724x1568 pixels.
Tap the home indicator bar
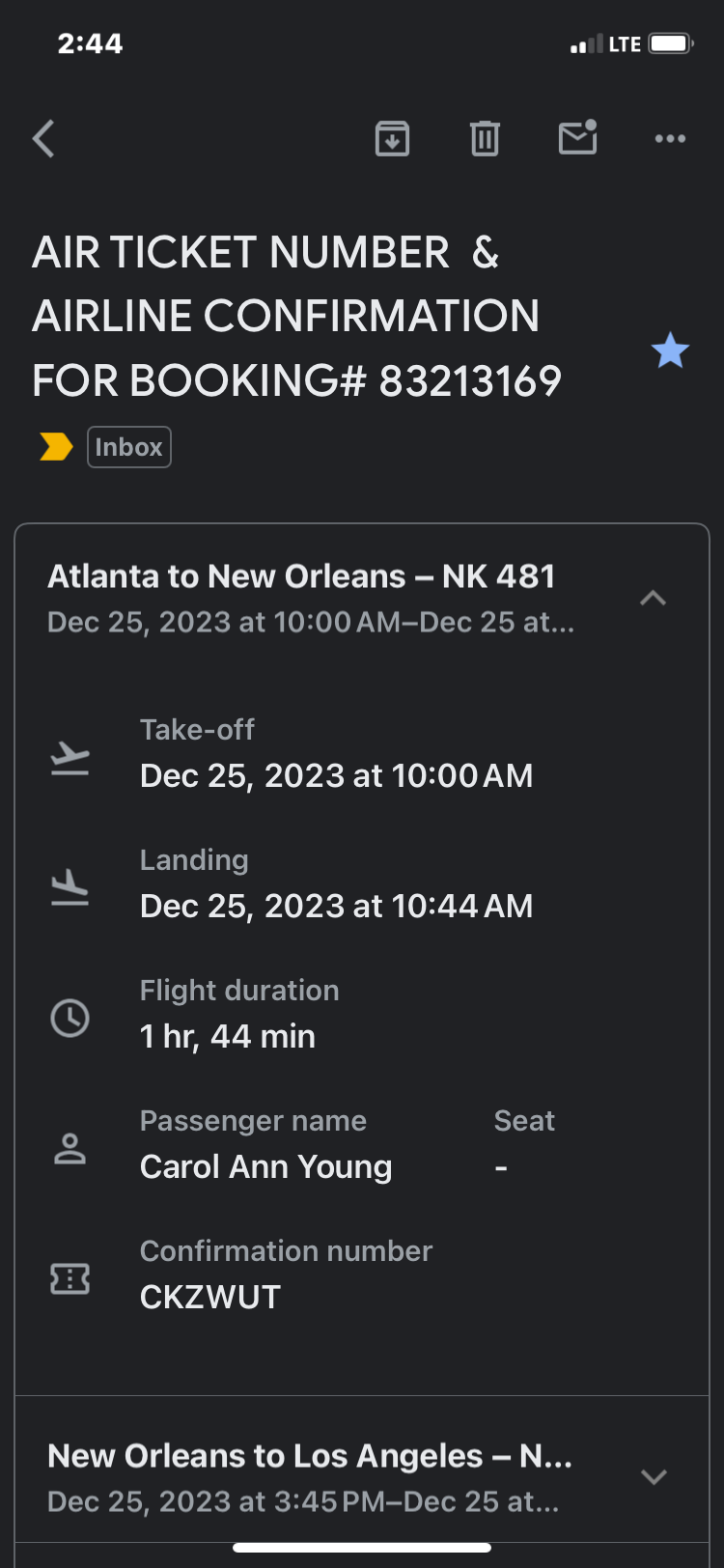[362, 1548]
